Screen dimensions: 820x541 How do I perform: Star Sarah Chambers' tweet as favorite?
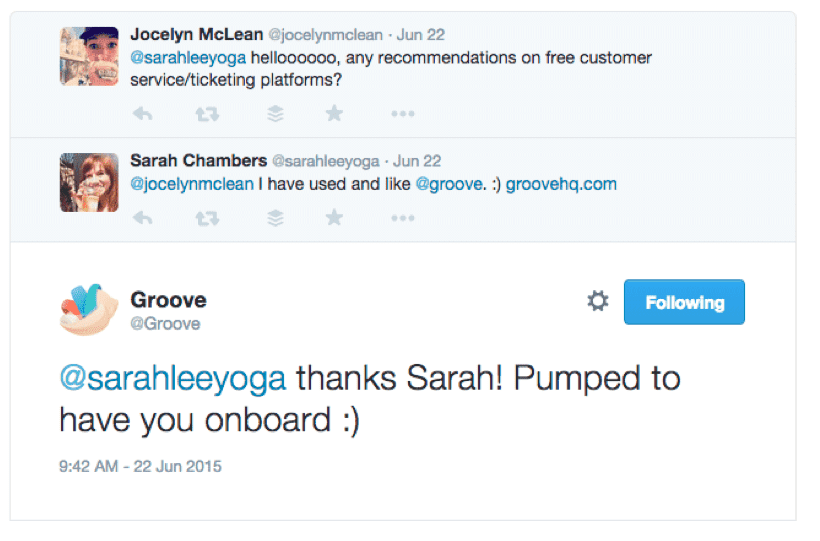click(334, 217)
